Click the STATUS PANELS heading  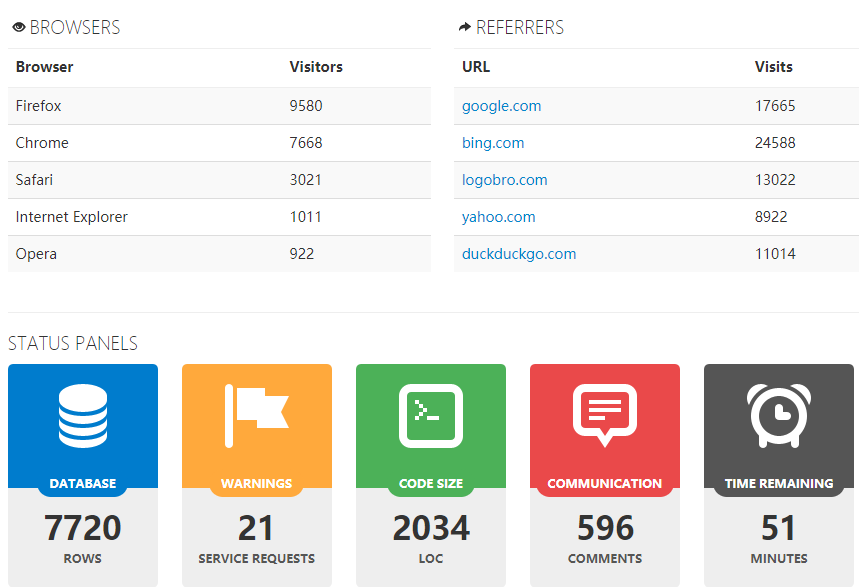[73, 344]
